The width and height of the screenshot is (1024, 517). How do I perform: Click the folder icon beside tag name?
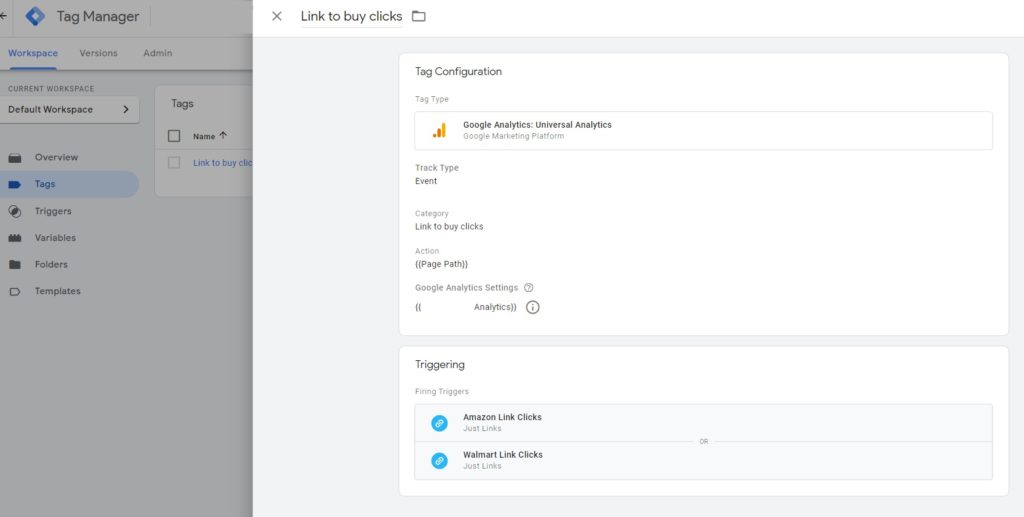pos(419,17)
